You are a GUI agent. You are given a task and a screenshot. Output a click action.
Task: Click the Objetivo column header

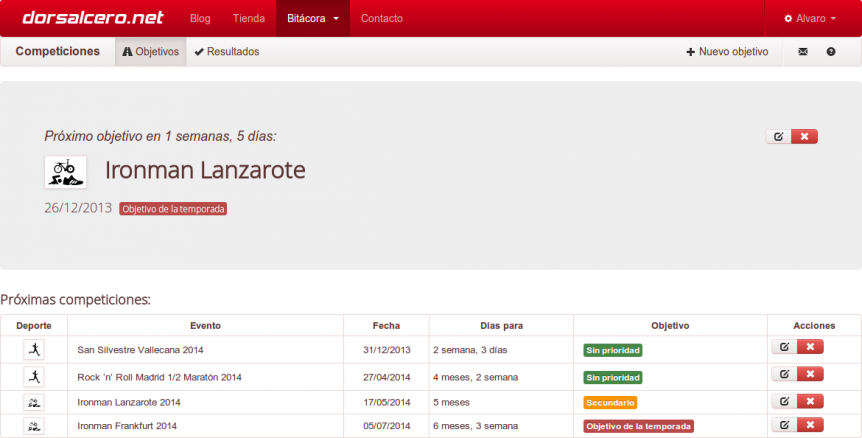670,325
